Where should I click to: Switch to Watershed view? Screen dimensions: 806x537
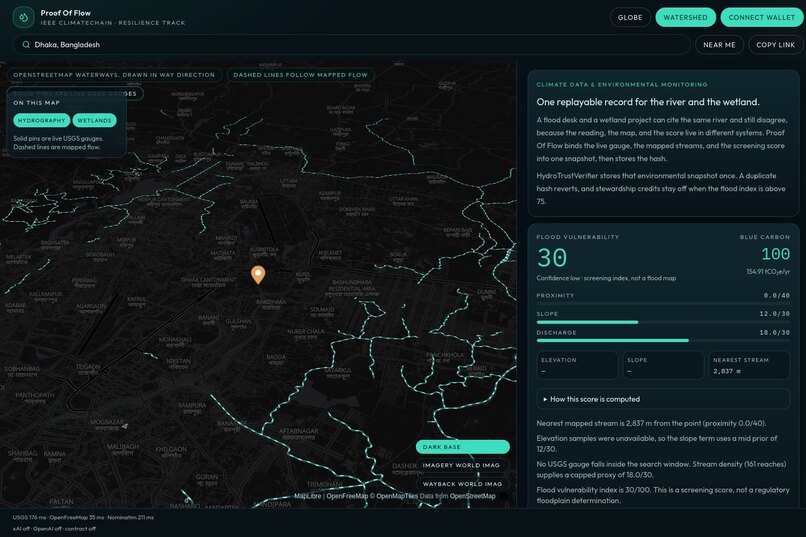(685, 17)
